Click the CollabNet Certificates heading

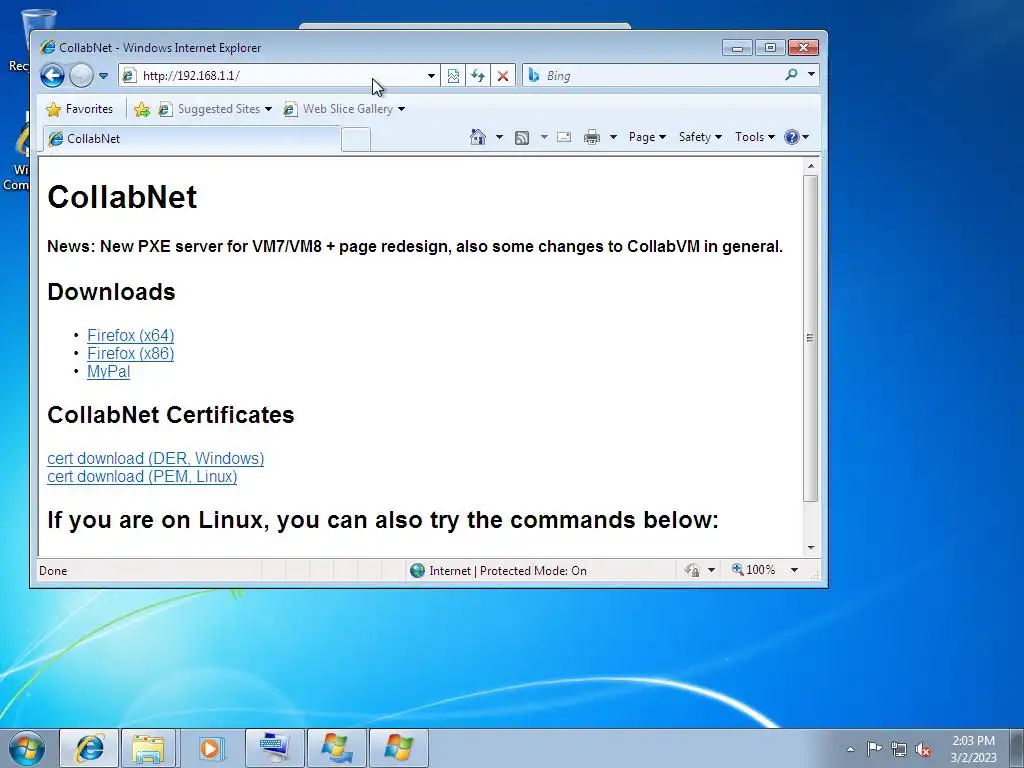170,415
